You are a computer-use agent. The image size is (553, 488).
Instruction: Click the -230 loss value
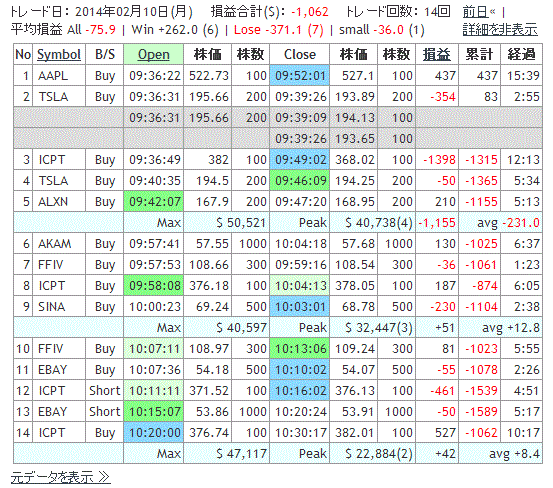[x=443, y=306]
